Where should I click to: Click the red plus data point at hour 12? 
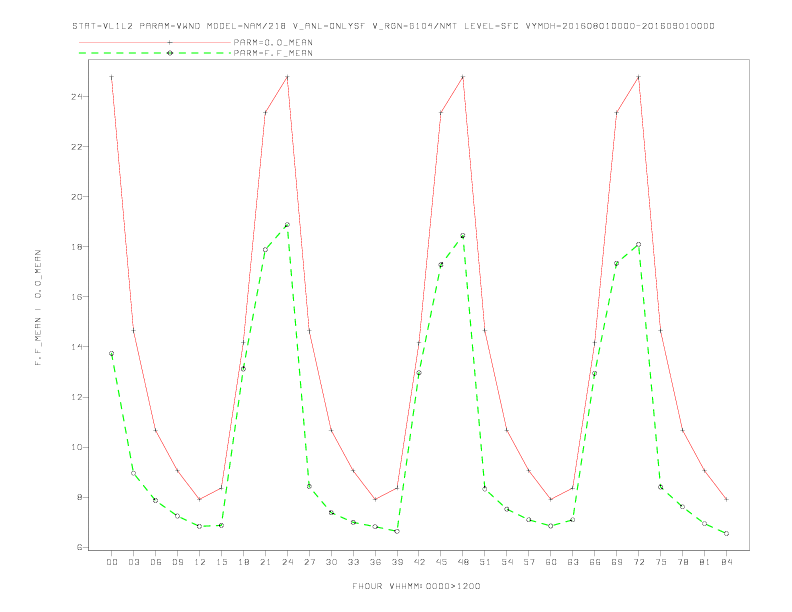200,499
